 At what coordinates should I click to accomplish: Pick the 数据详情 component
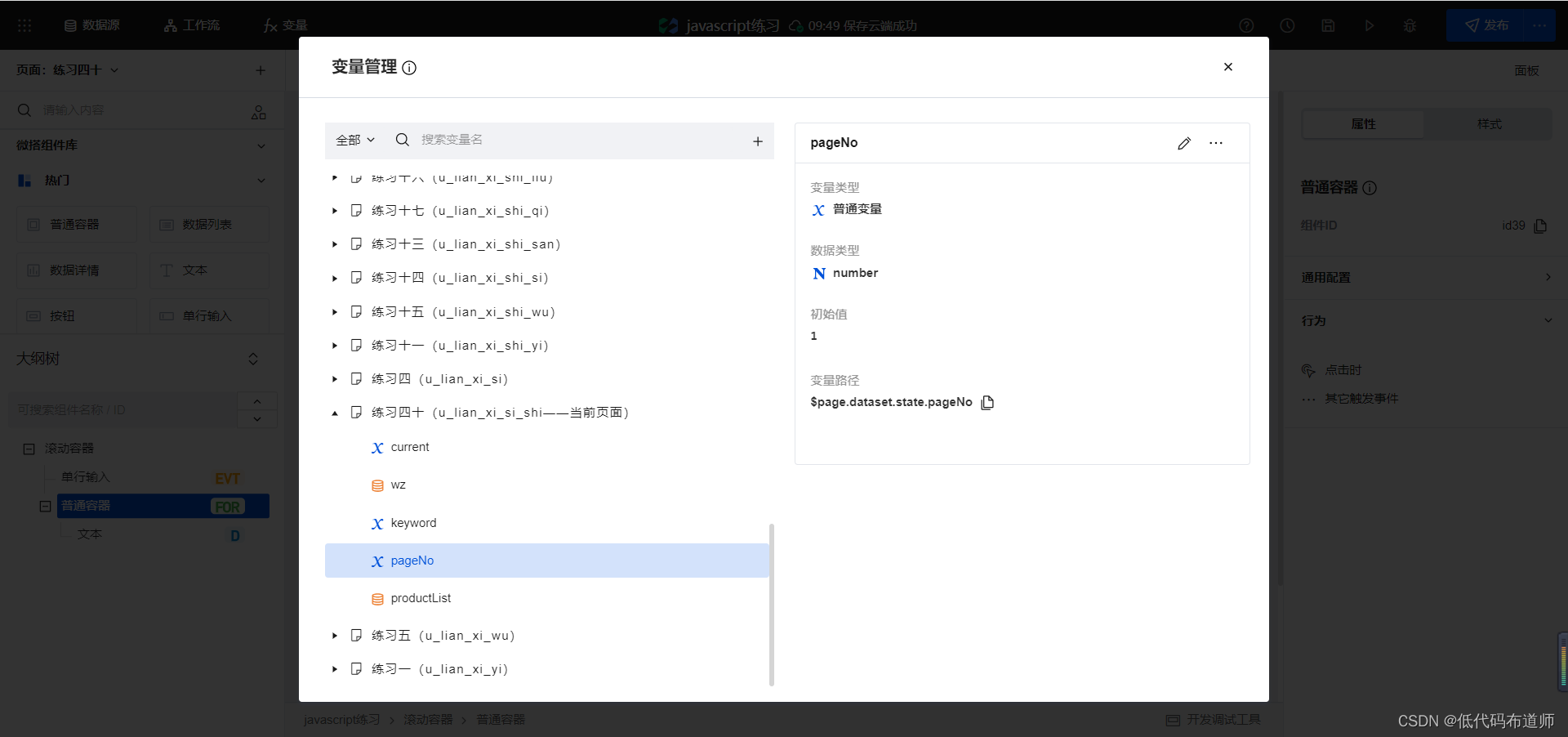77,270
